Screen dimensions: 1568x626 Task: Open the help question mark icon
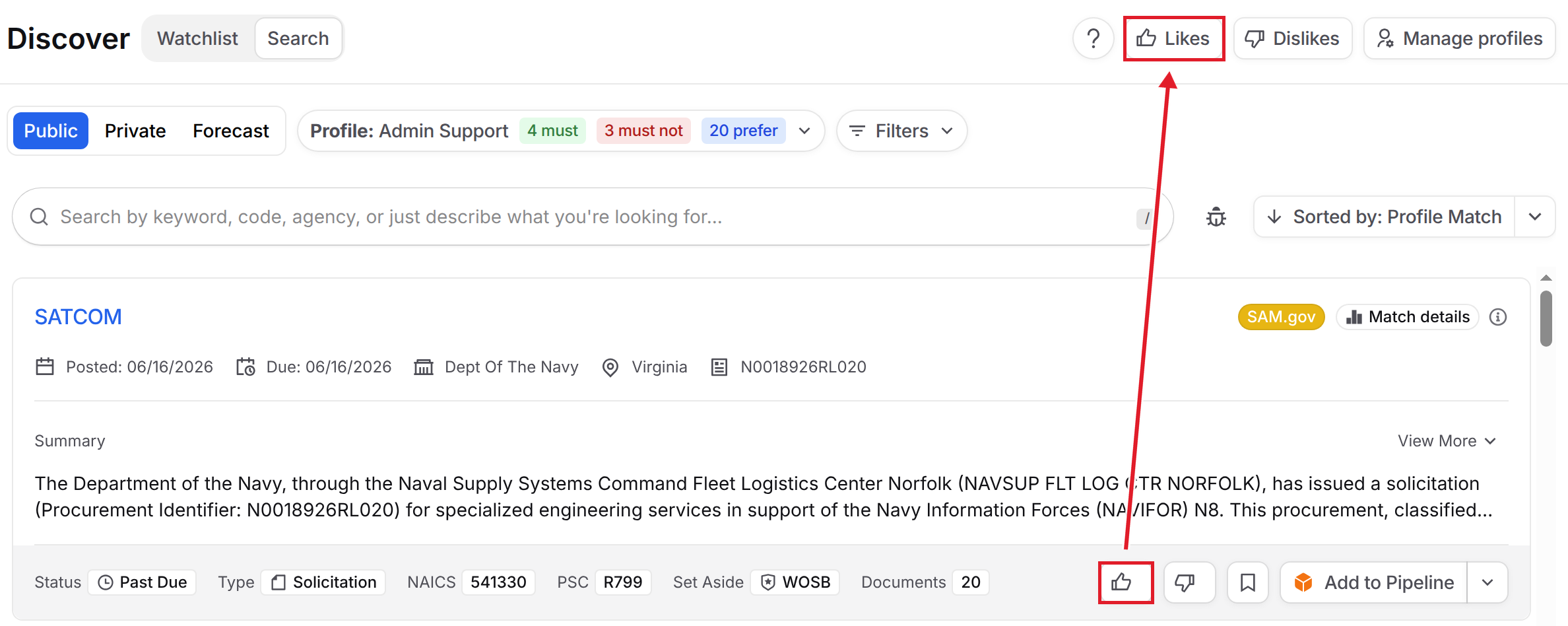1093,38
